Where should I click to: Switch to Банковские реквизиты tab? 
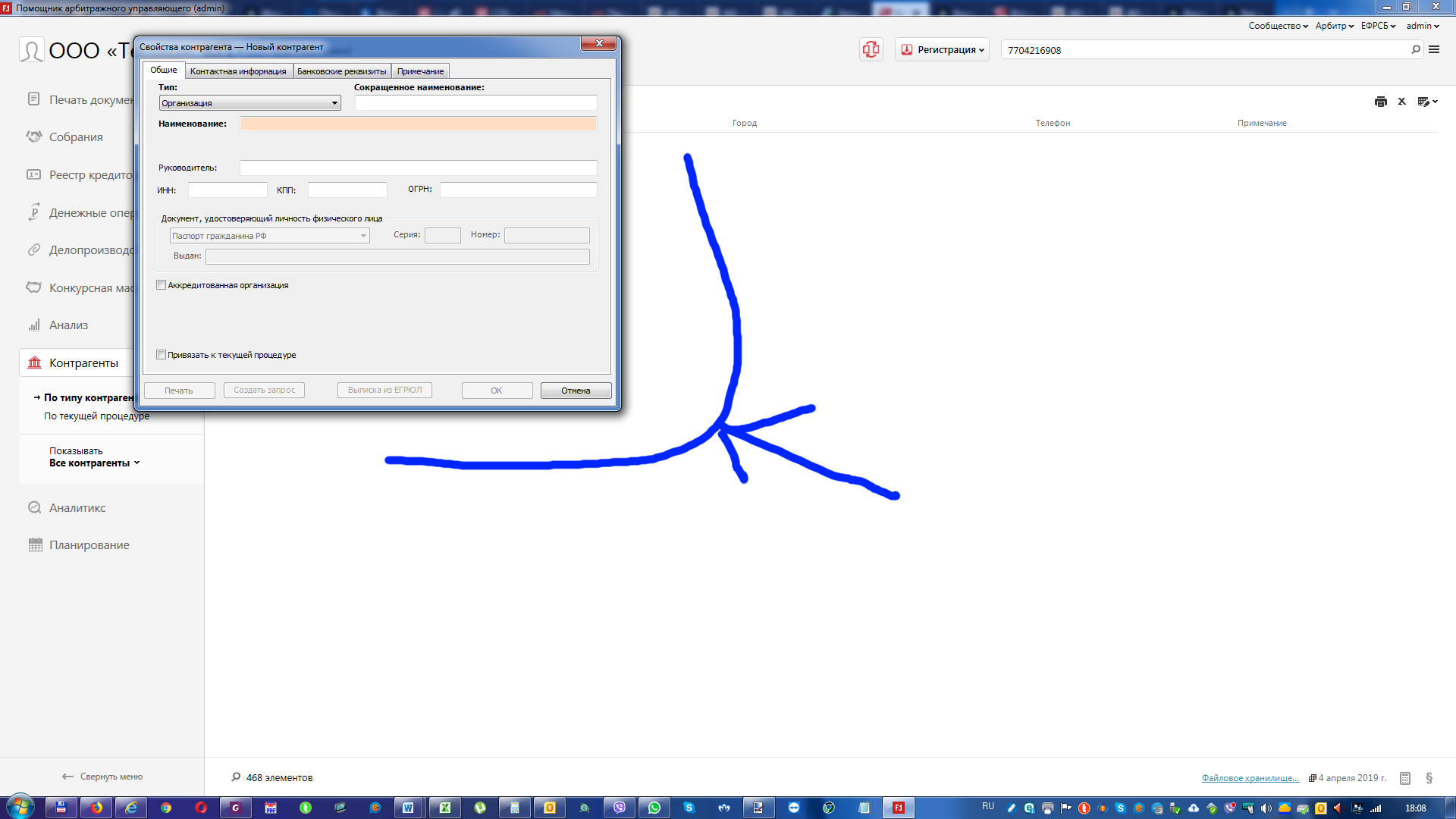341,71
